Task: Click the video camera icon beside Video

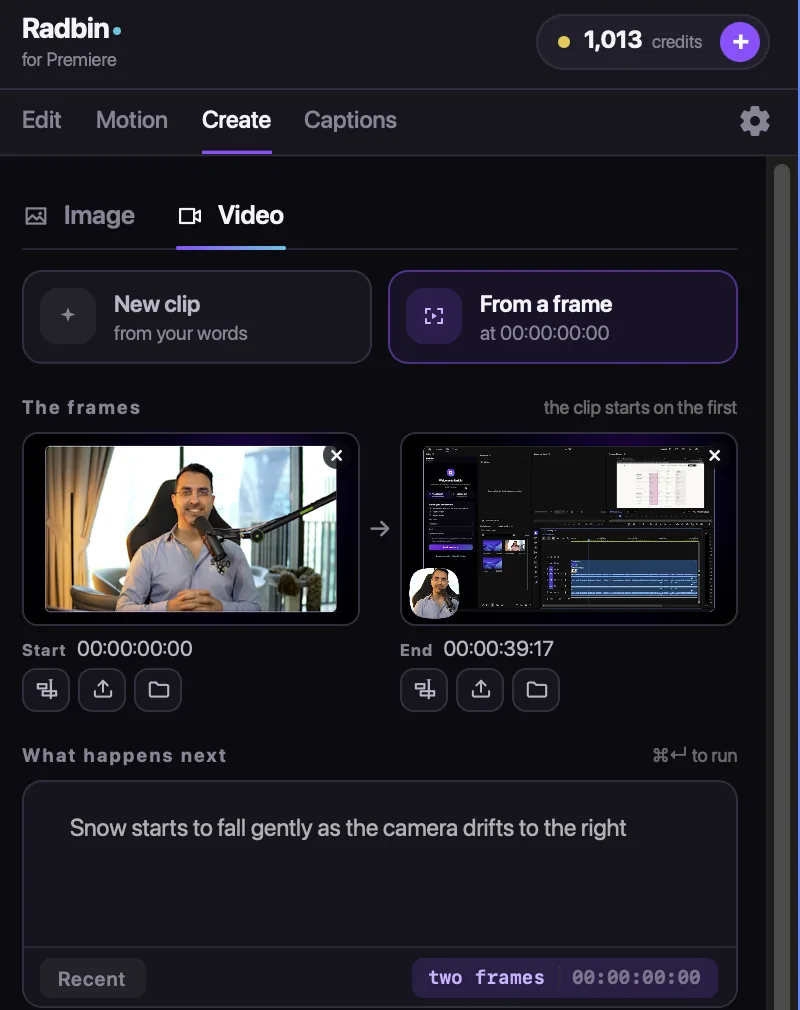Action: 190,216
